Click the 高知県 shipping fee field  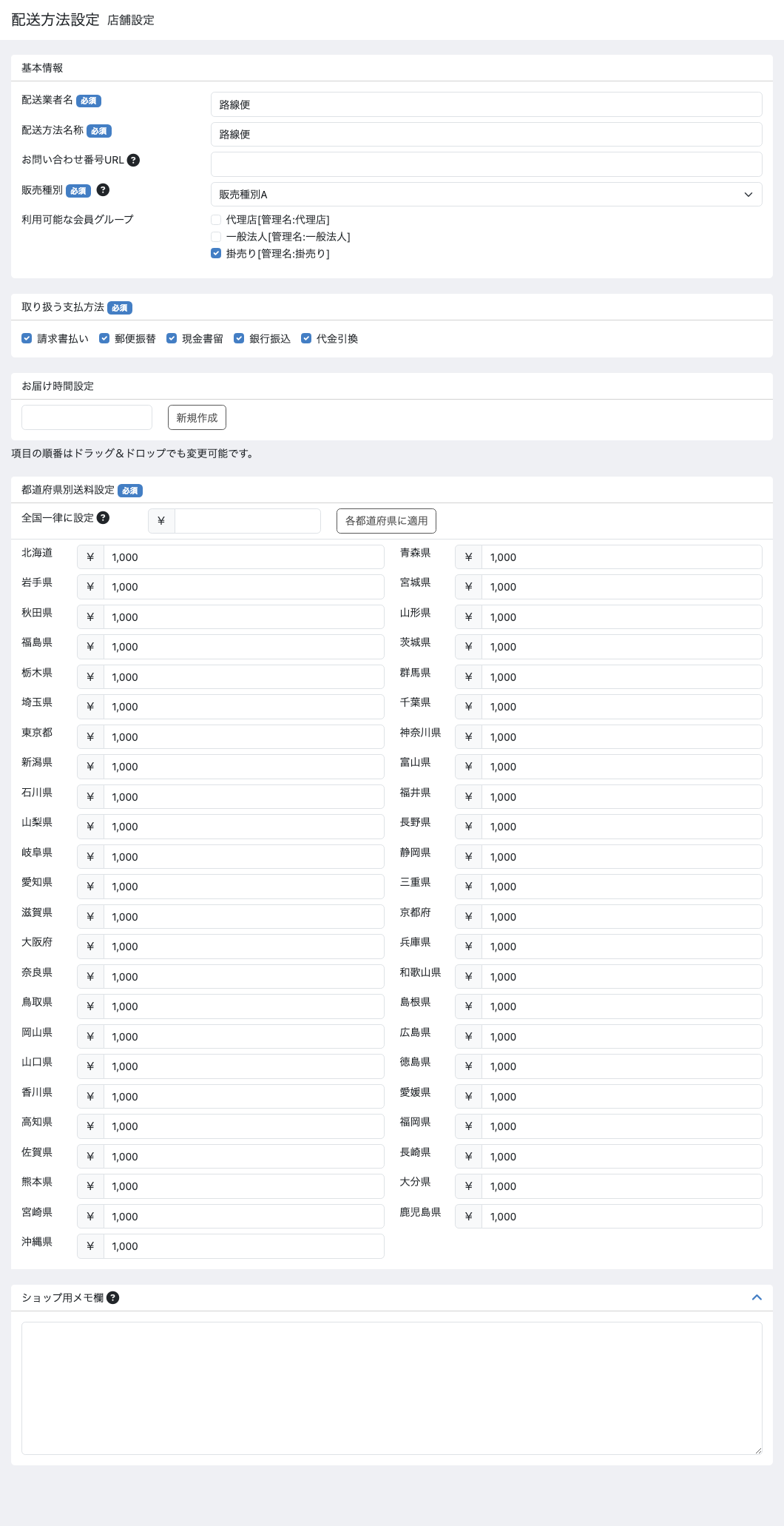click(x=243, y=1126)
